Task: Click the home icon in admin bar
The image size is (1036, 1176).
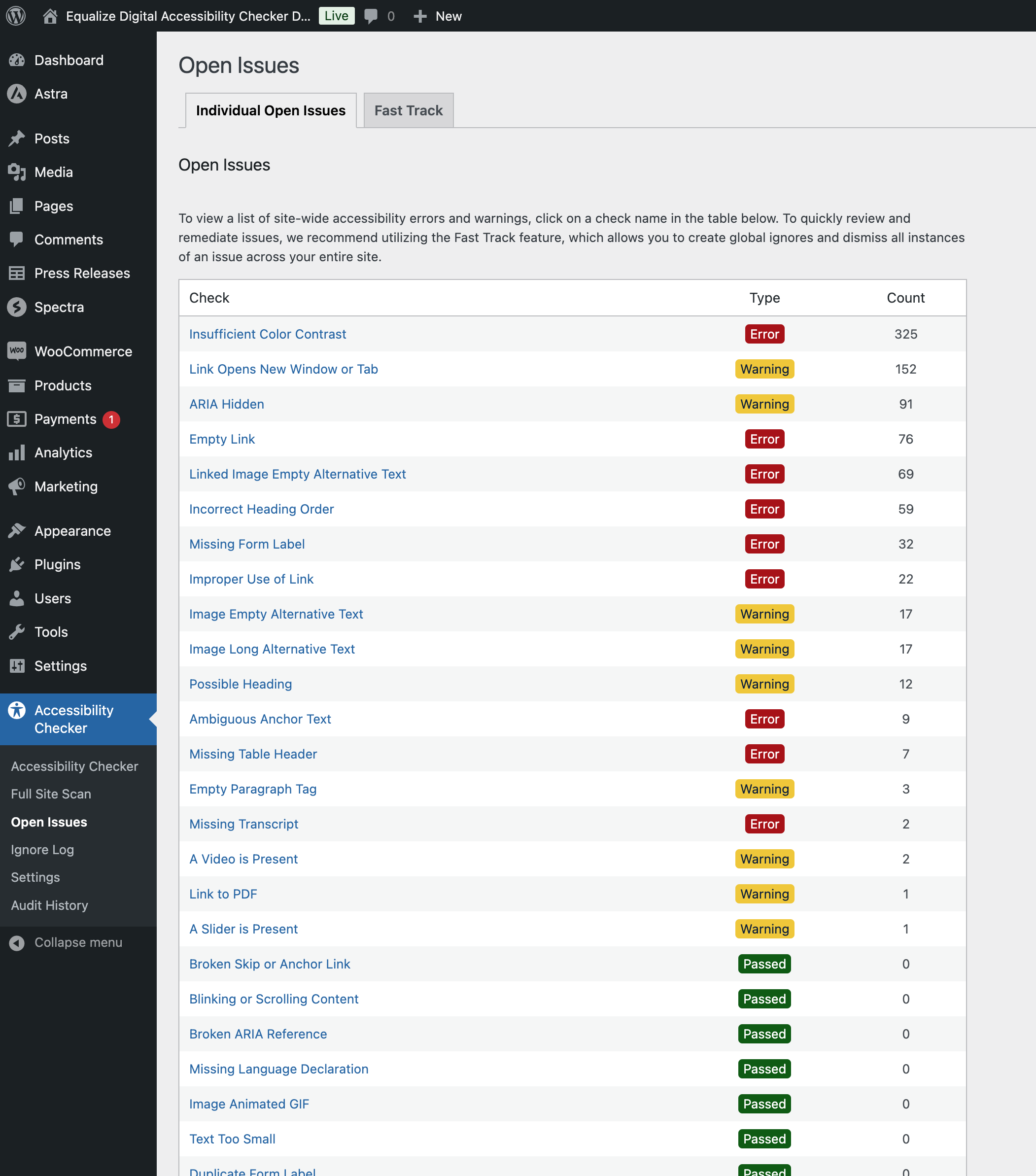Action: [50, 16]
